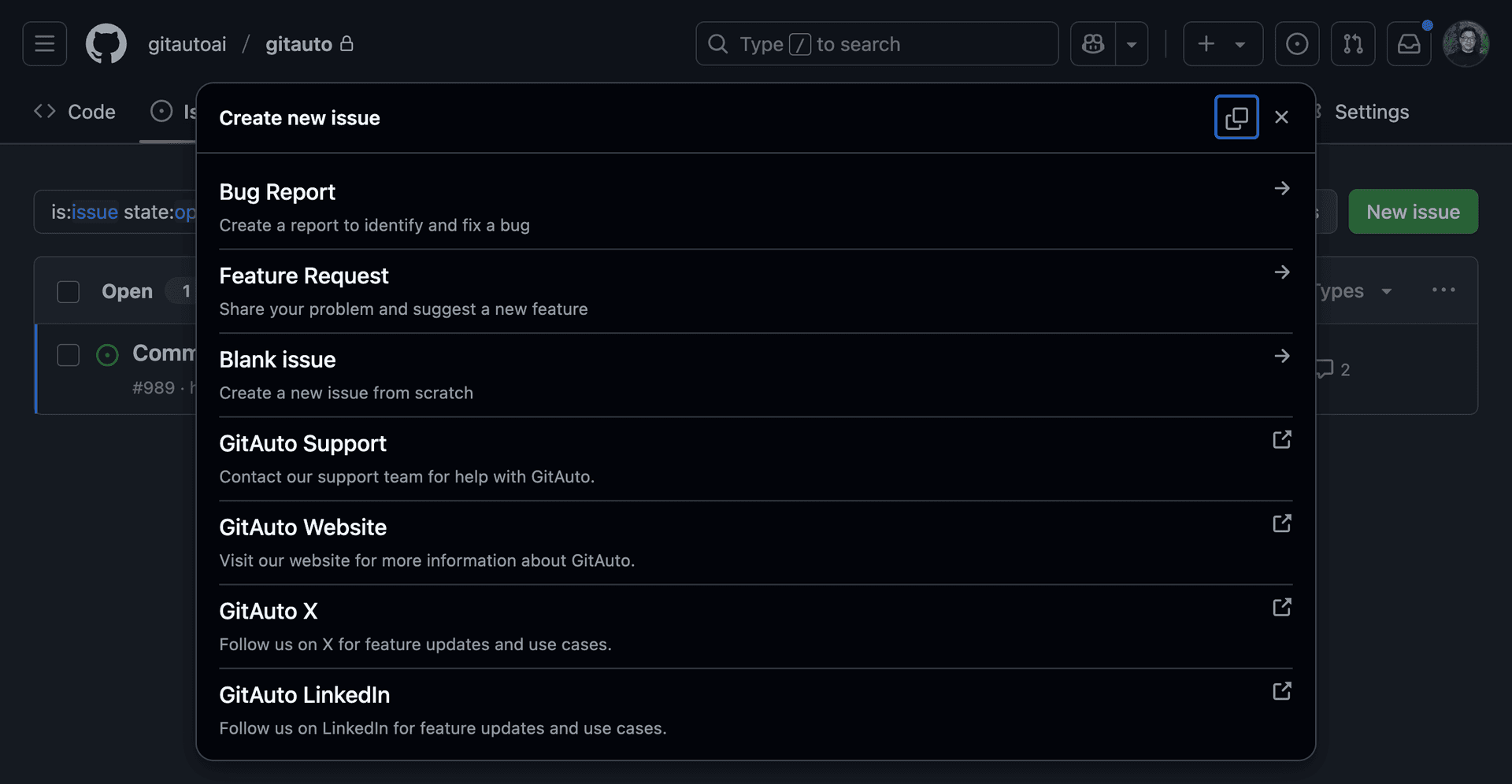Click the issue search filter field
Screen dimensions: 1512x784
115,212
